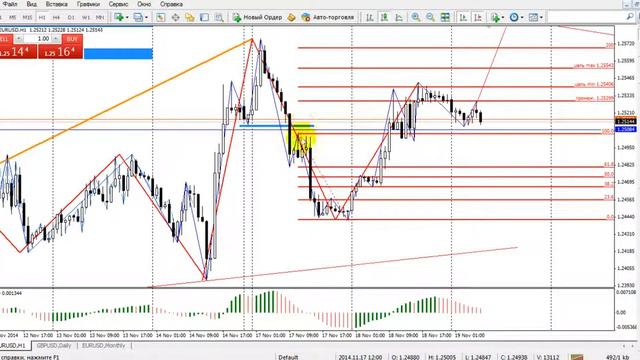Click the templates icon
This screenshot has height=360, width=640.
[533, 17]
